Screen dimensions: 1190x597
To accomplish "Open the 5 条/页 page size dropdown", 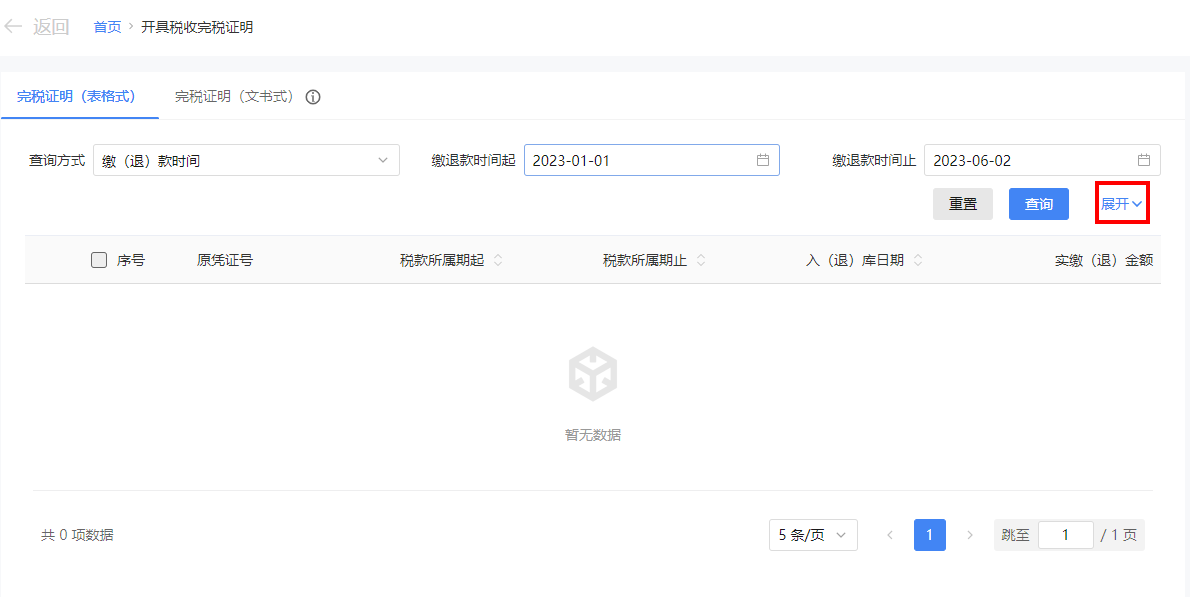I will point(812,535).
